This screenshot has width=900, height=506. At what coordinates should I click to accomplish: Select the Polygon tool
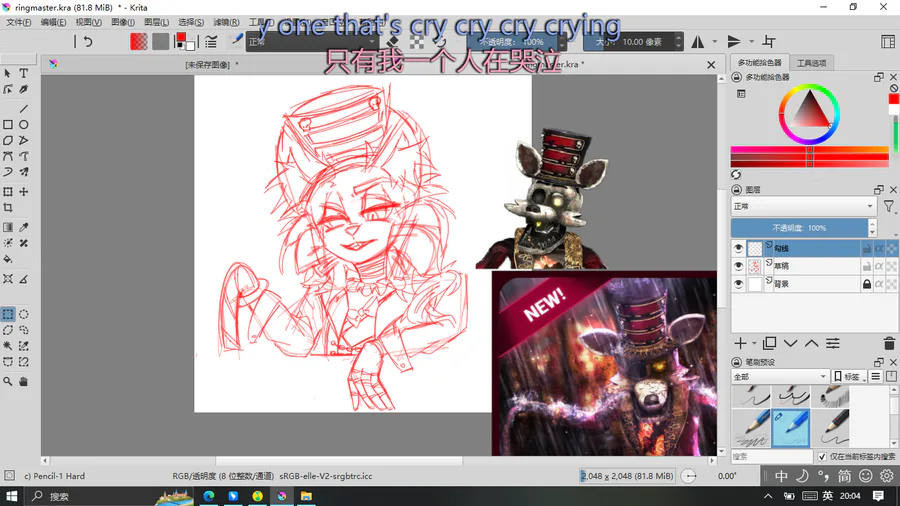pyautogui.click(x=7, y=141)
